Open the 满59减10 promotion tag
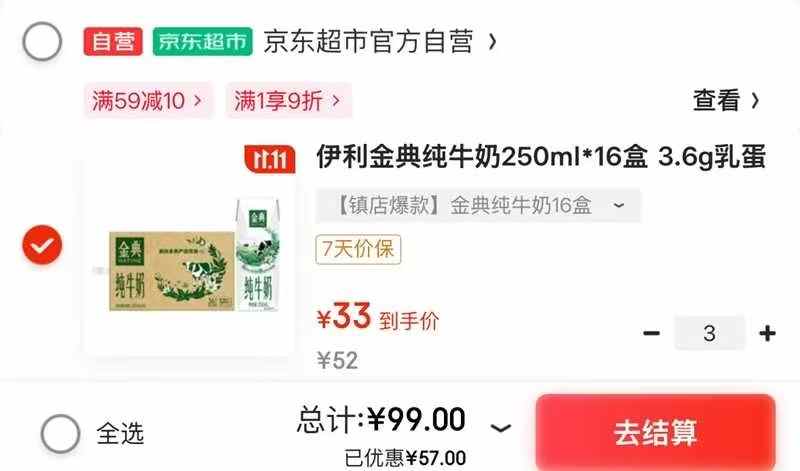The width and height of the screenshot is (800, 471). point(148,101)
